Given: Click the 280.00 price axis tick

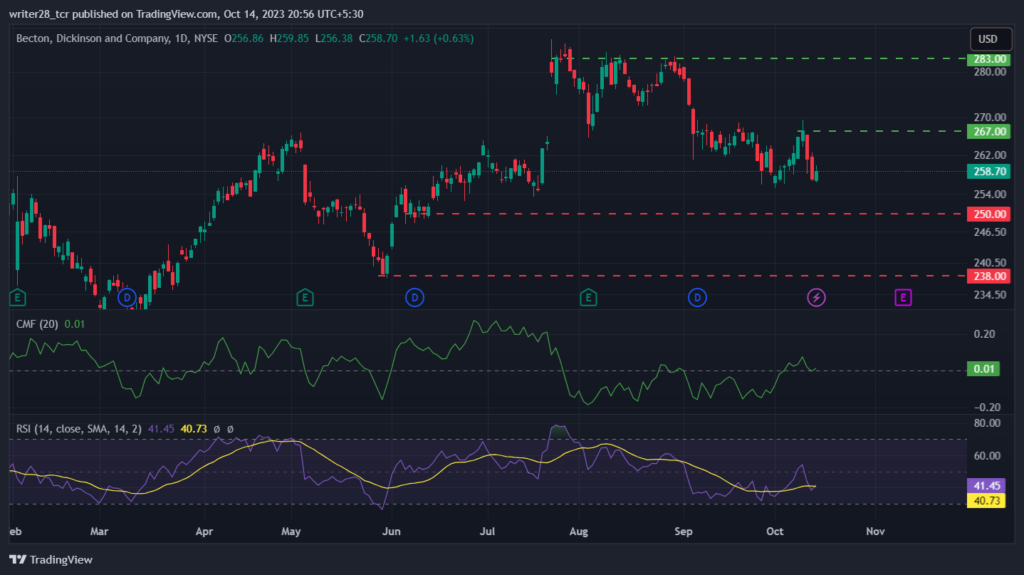Looking at the screenshot, I should pos(990,72).
